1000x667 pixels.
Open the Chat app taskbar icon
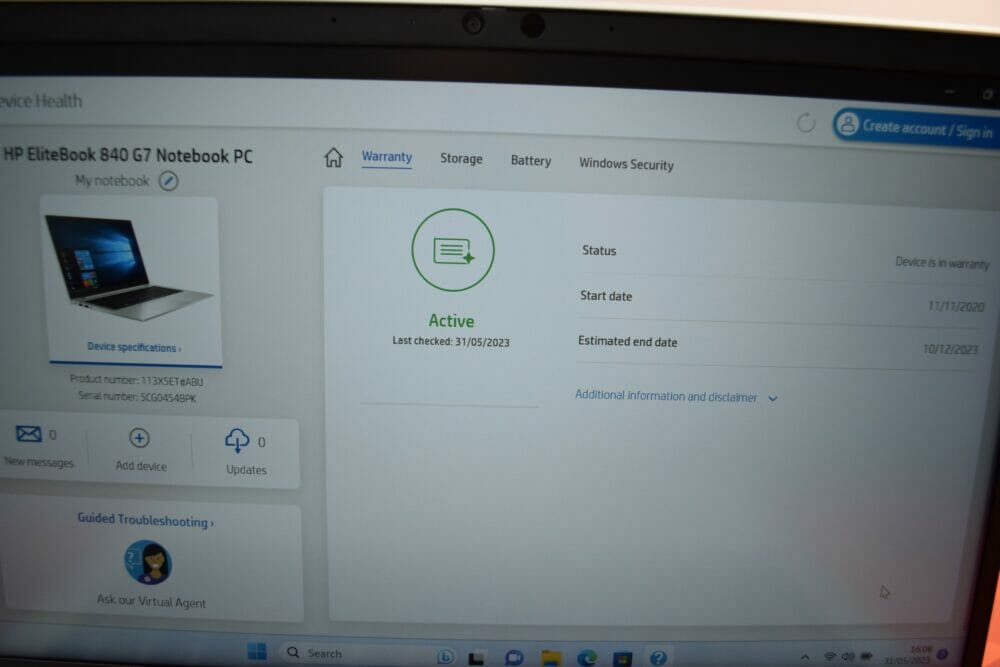(514, 657)
